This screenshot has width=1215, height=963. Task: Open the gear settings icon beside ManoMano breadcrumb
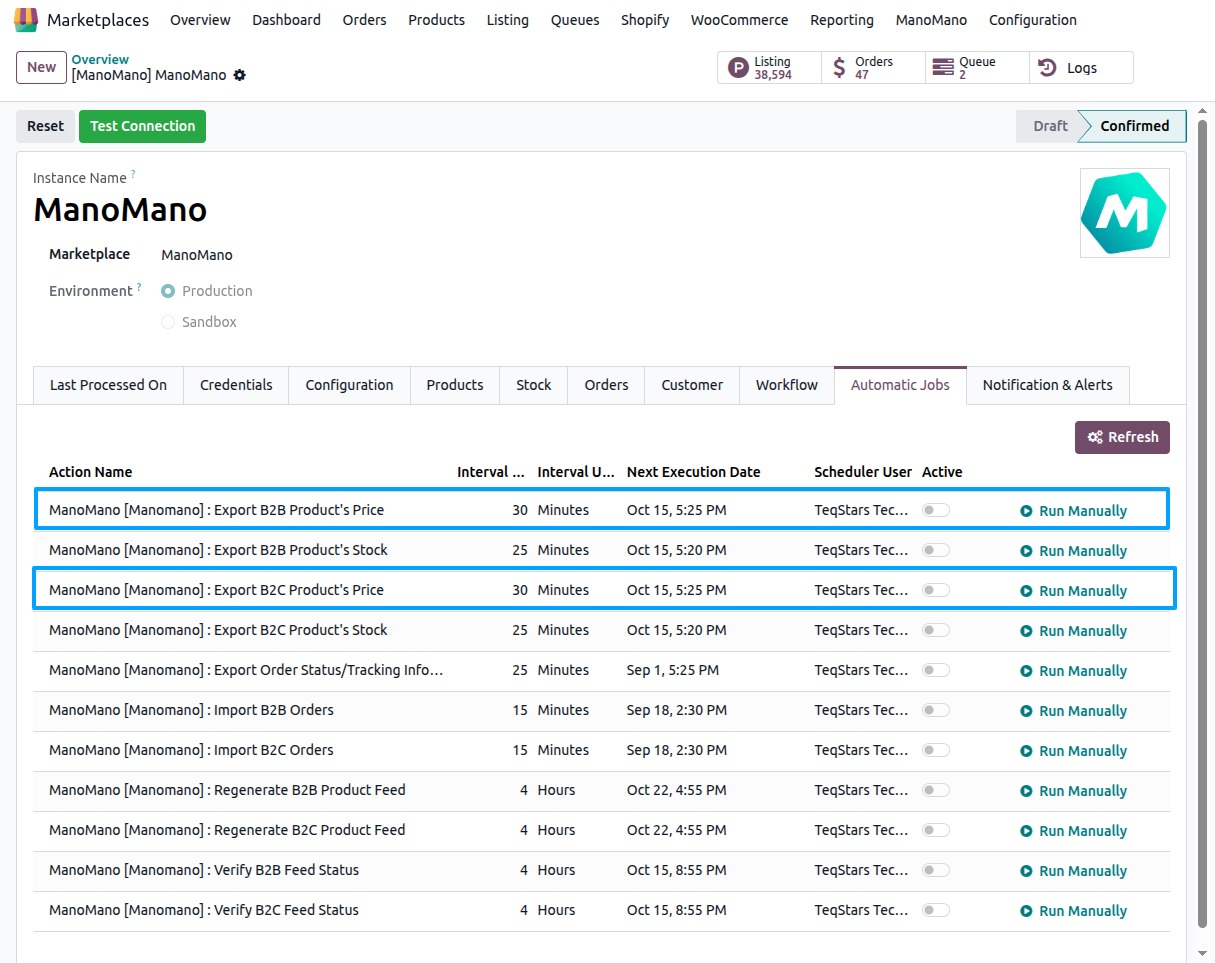(x=240, y=75)
